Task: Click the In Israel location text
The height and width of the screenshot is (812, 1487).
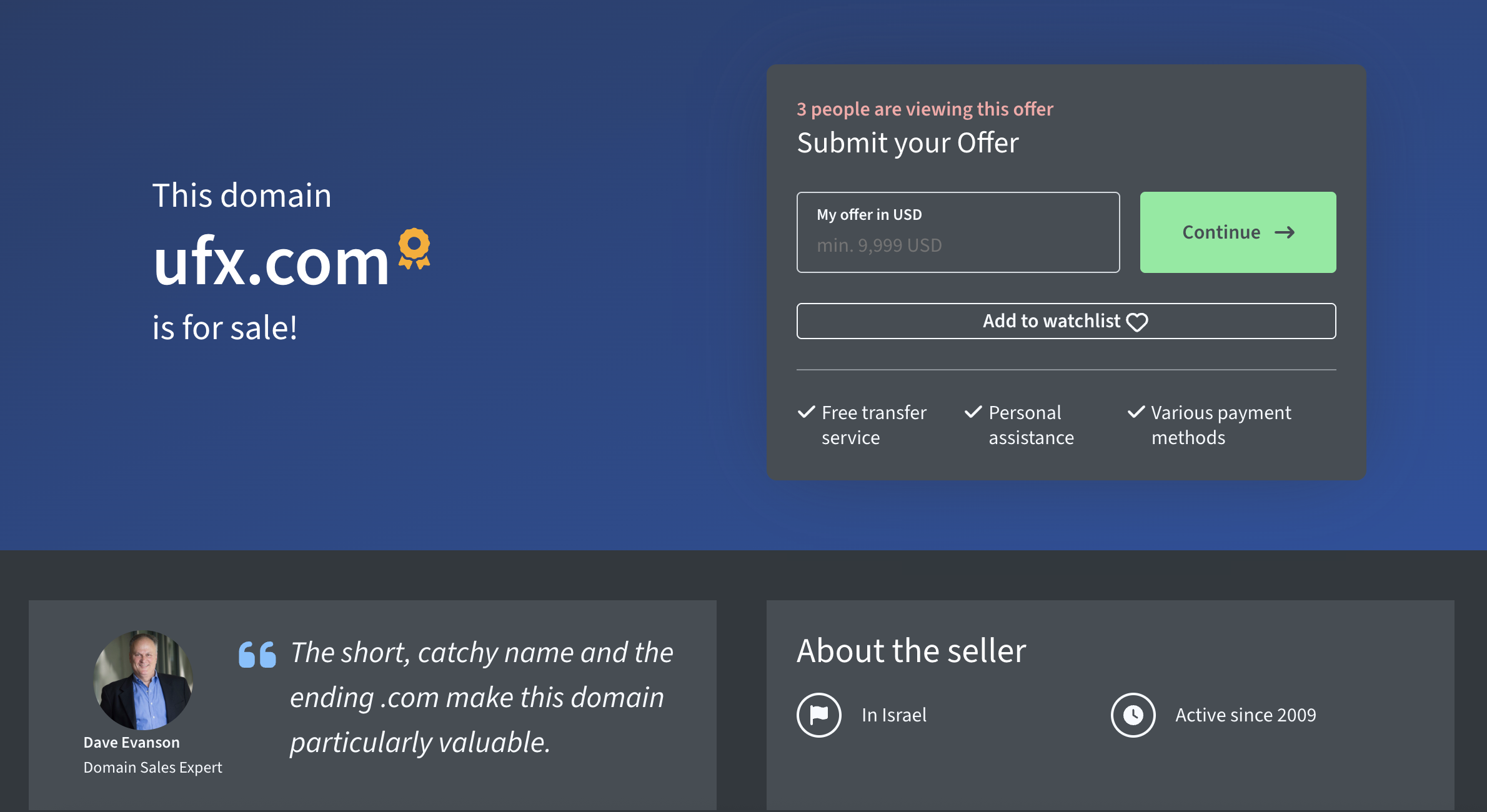Action: click(893, 715)
